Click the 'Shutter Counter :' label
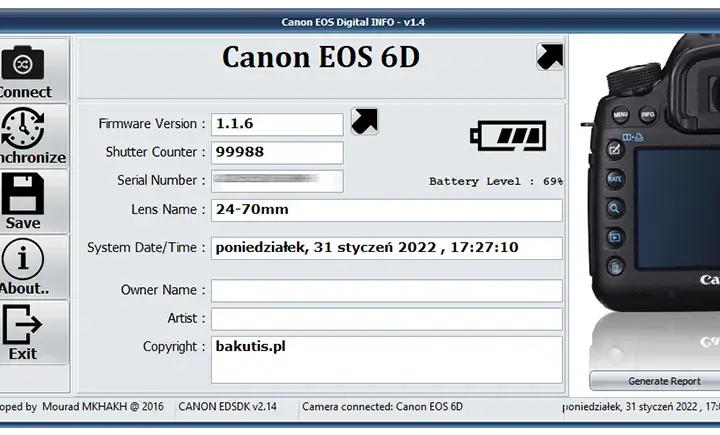Viewport: 720px width, 435px height. click(x=155, y=152)
